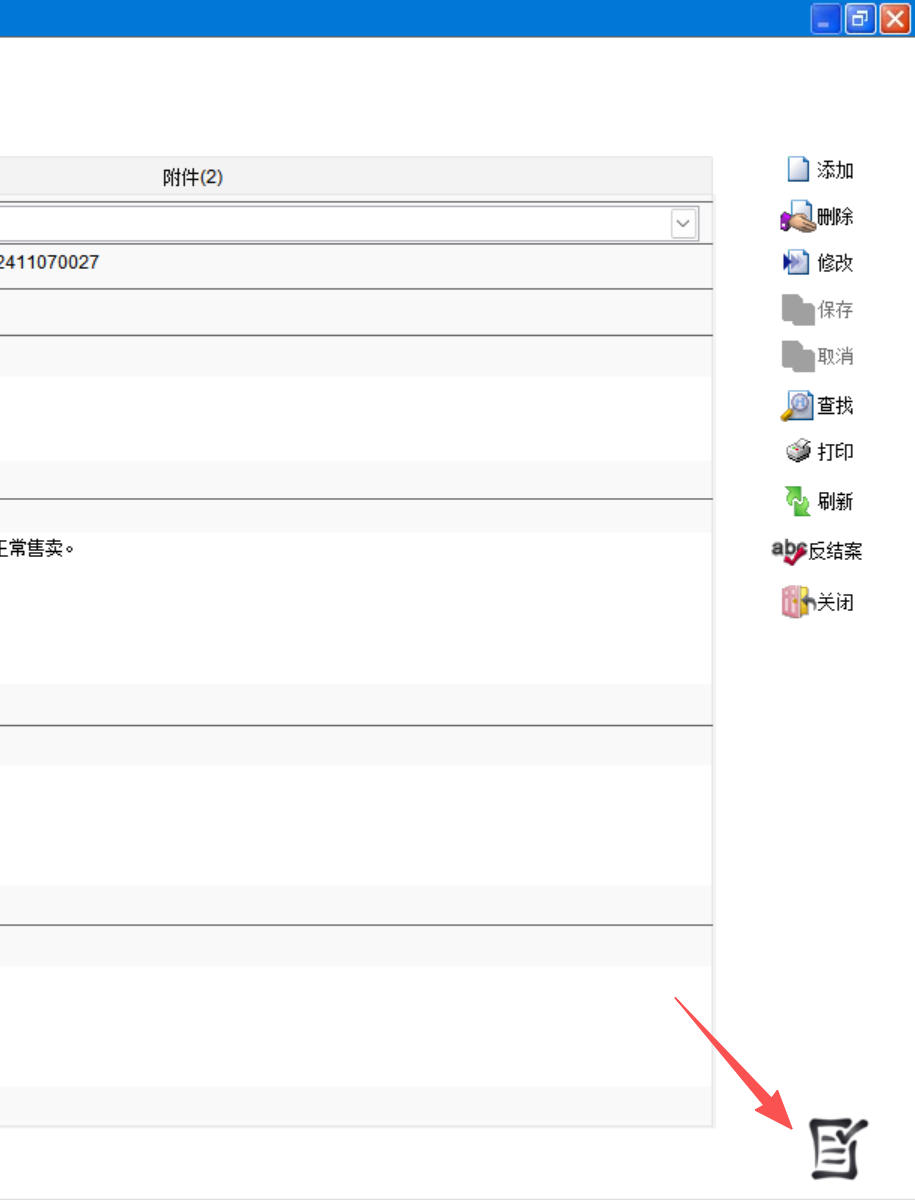Click the 关闭 (Close) door icon

coord(798,602)
